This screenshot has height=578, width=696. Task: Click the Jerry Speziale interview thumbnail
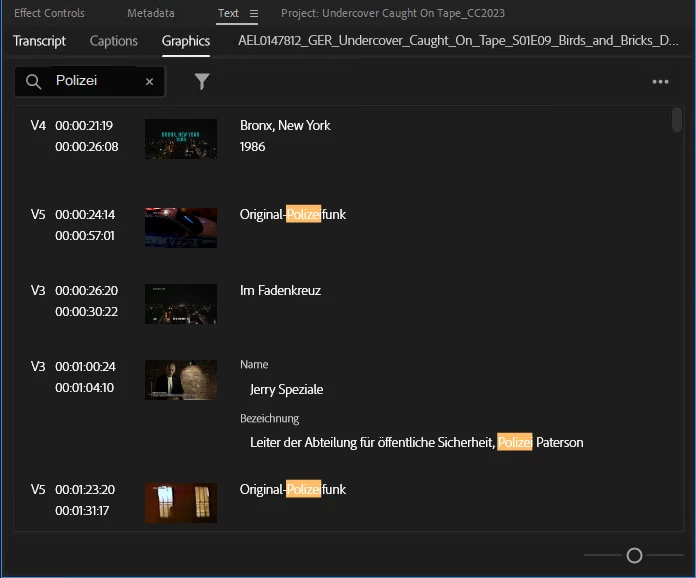click(181, 380)
